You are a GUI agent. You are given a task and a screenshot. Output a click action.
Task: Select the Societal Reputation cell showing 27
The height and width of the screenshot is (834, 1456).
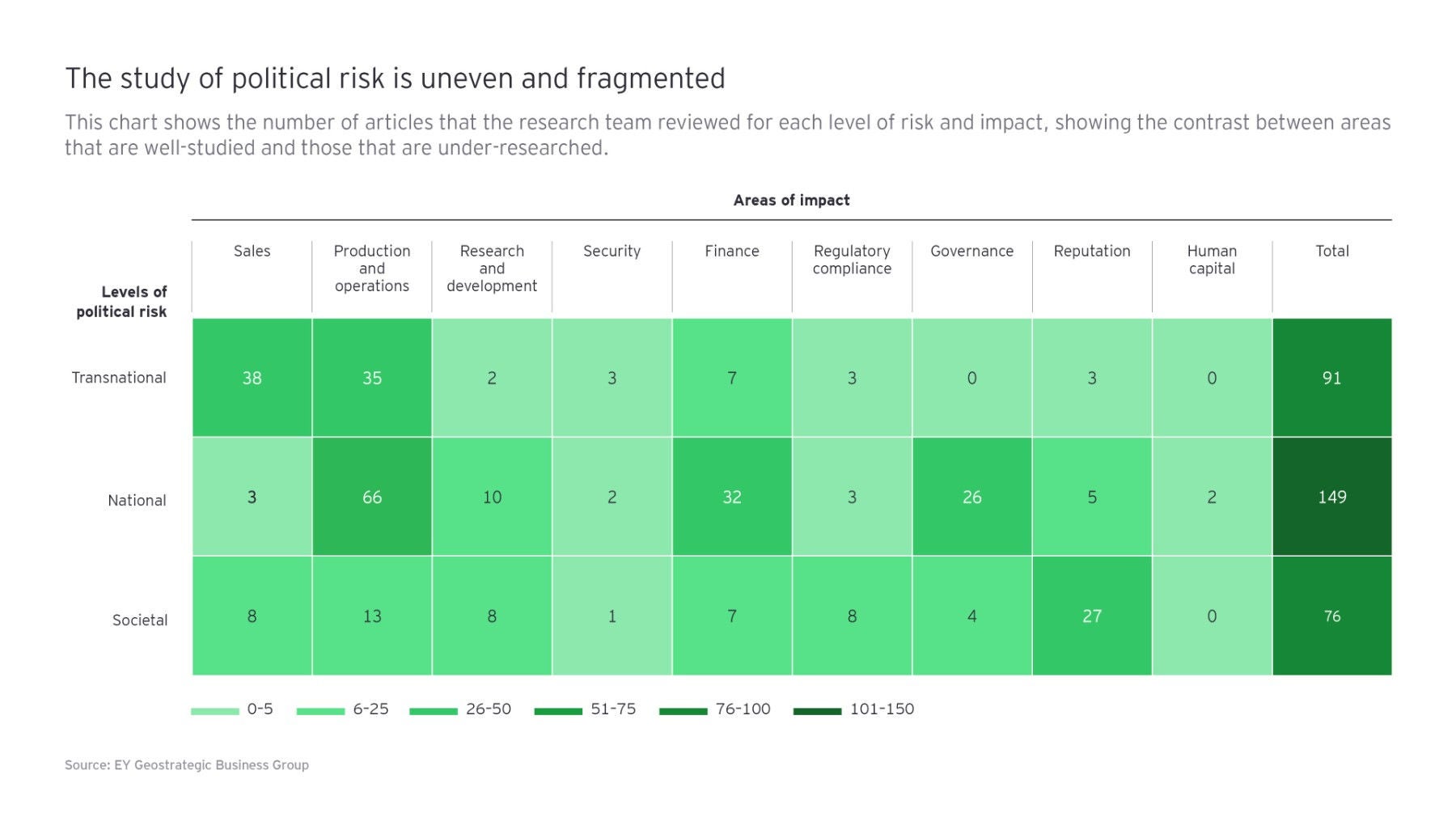pos(1091,616)
